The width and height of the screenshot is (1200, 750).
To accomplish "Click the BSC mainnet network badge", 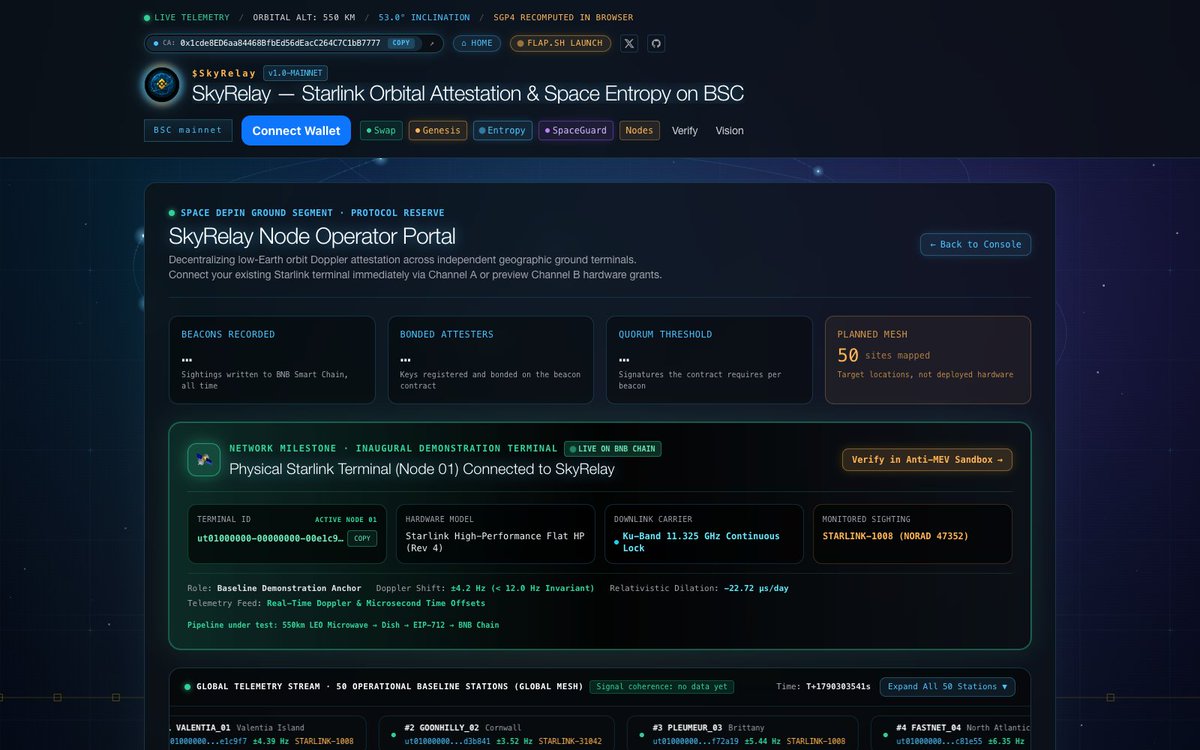I will point(188,130).
